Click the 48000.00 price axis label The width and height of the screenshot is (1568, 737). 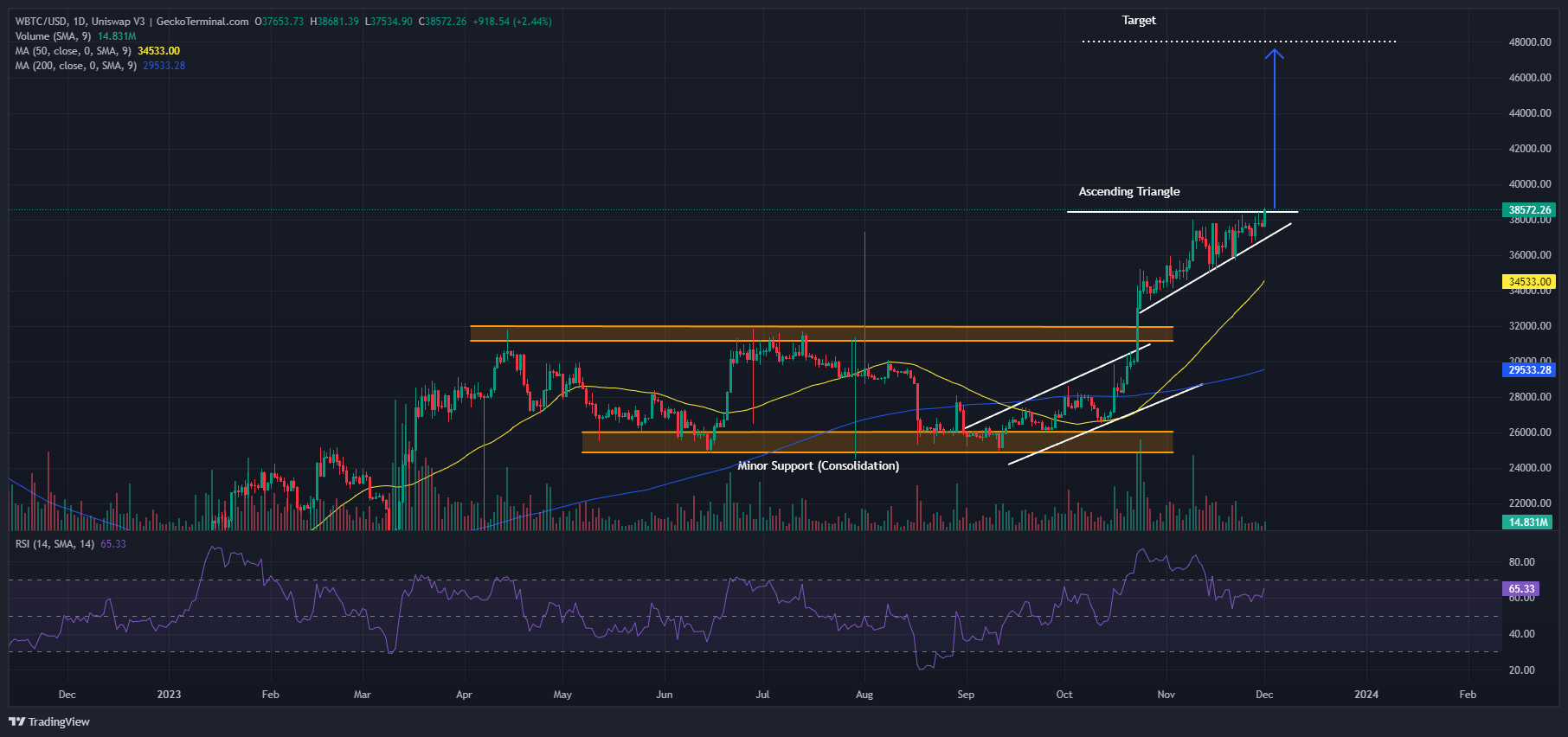click(x=1530, y=42)
